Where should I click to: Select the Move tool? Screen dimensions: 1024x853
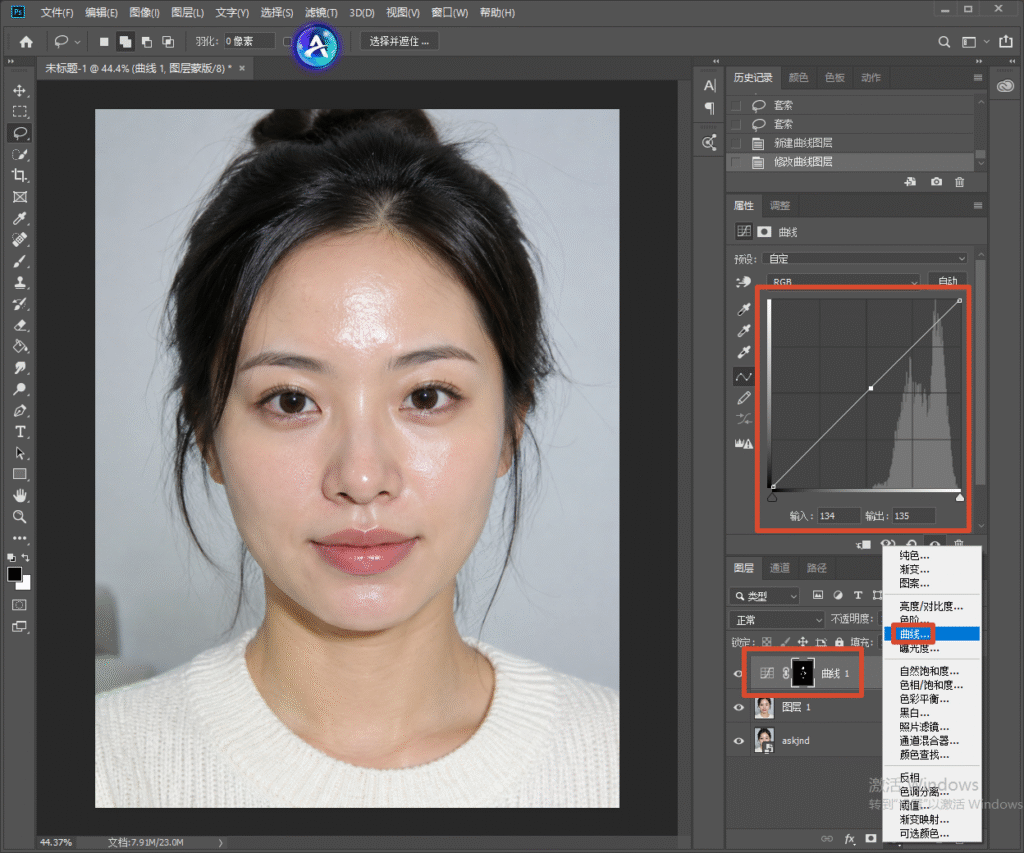point(20,90)
